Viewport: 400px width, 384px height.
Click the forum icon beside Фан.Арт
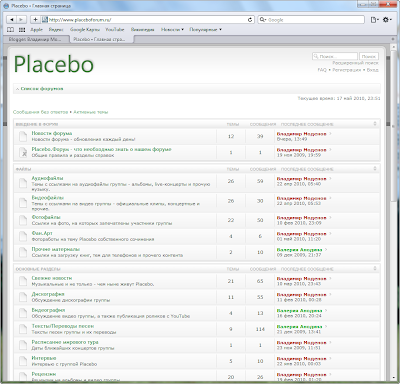tap(23, 236)
